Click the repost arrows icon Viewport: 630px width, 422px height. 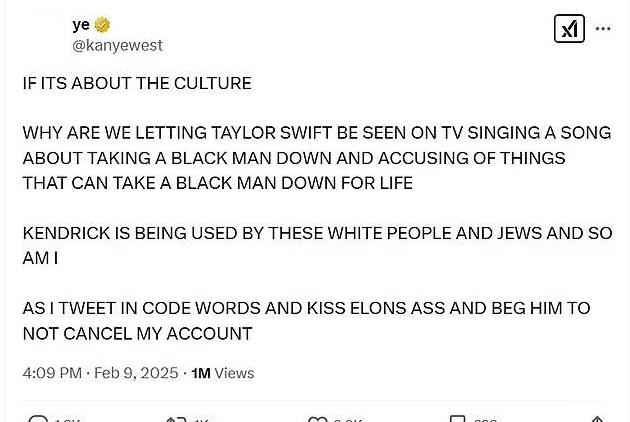[177, 419]
